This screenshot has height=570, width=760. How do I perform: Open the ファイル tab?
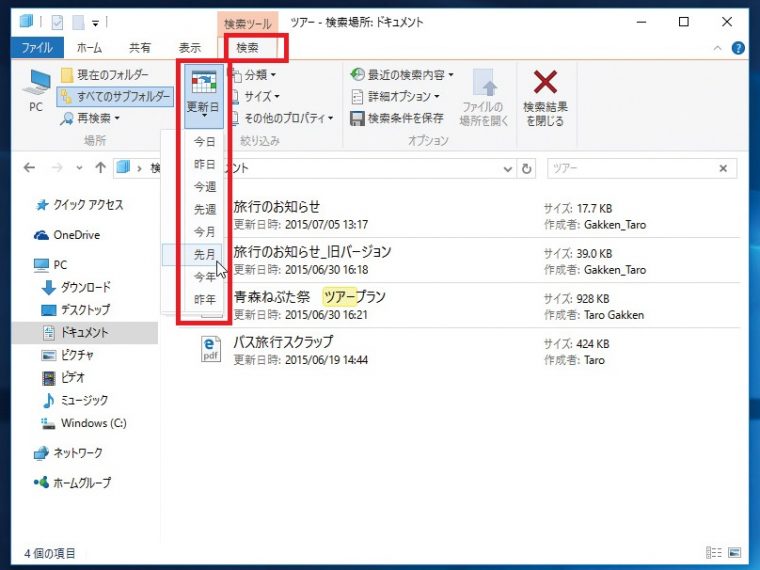tap(37, 48)
